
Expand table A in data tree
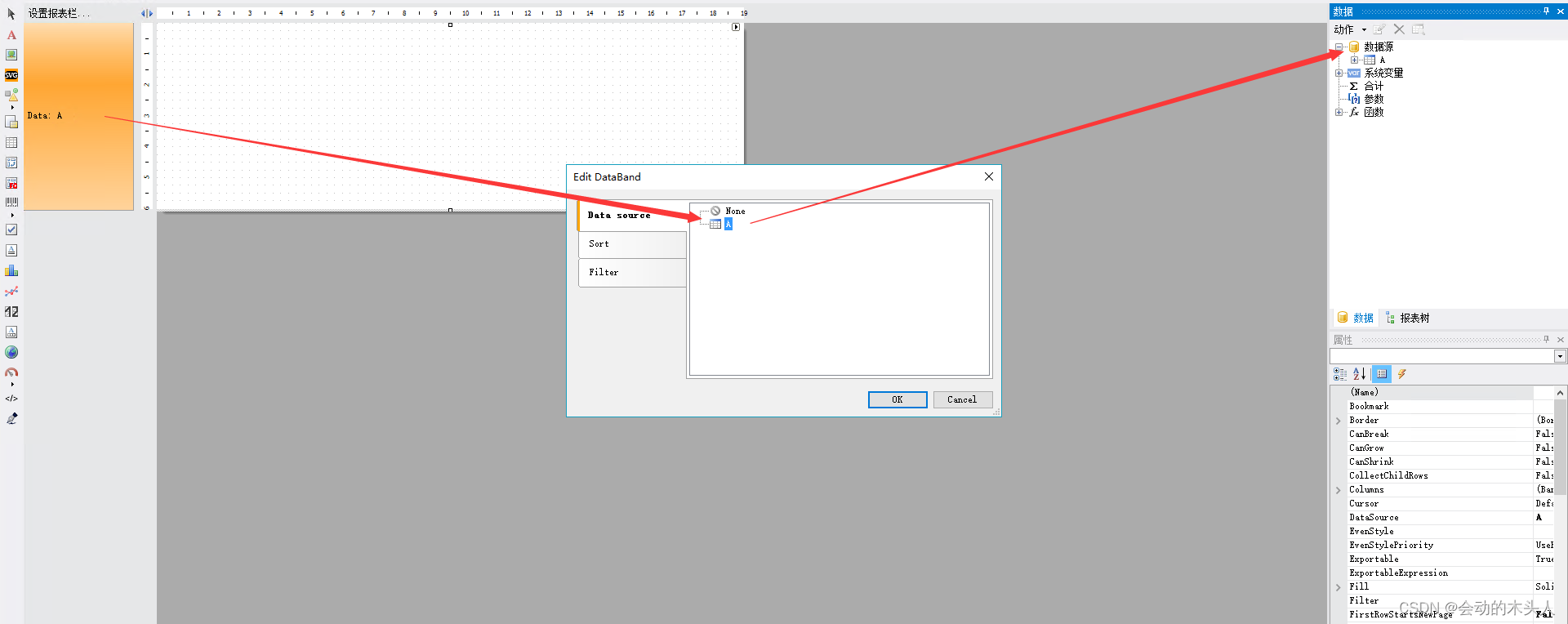point(1354,60)
